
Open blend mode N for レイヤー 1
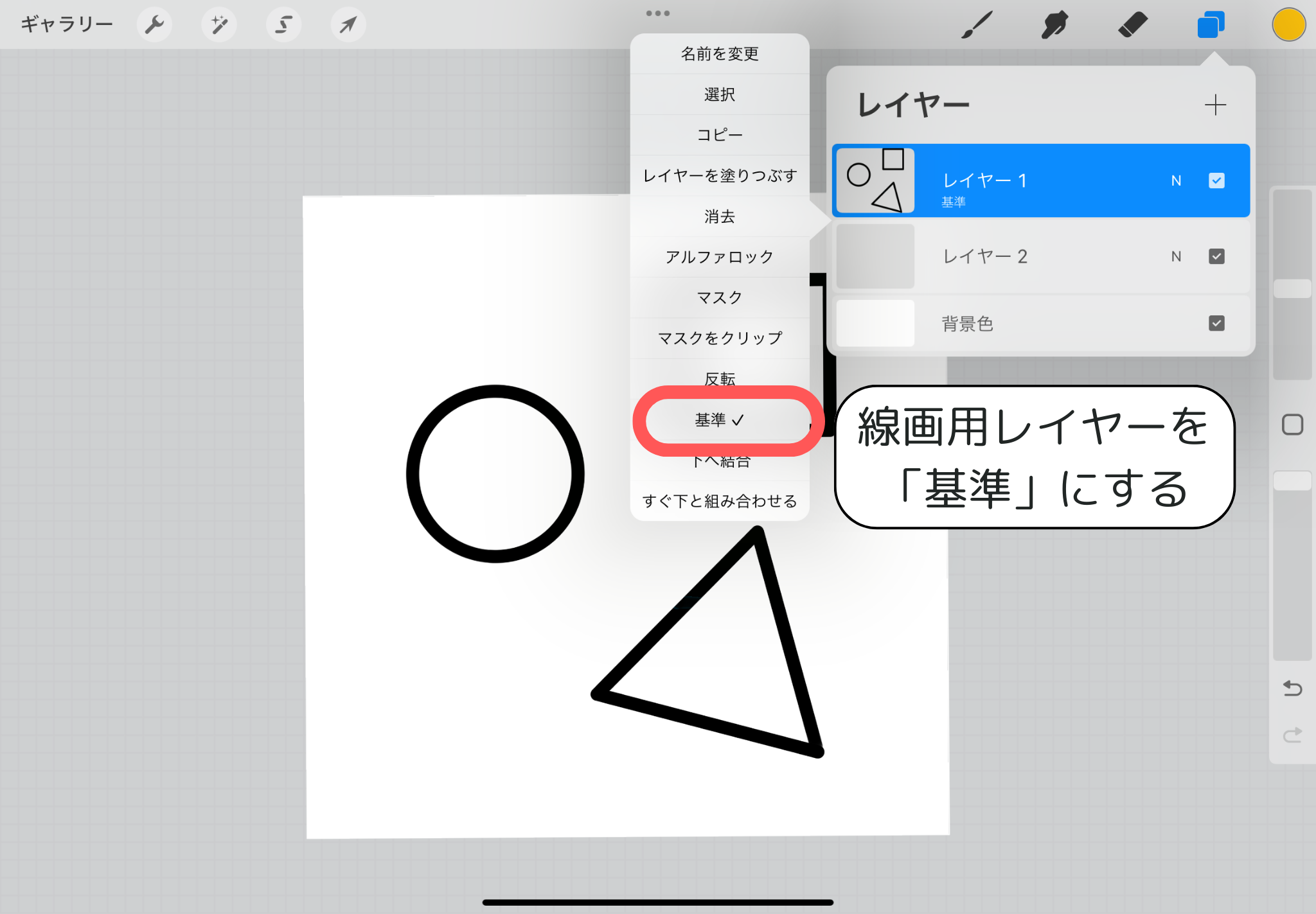tap(1176, 180)
